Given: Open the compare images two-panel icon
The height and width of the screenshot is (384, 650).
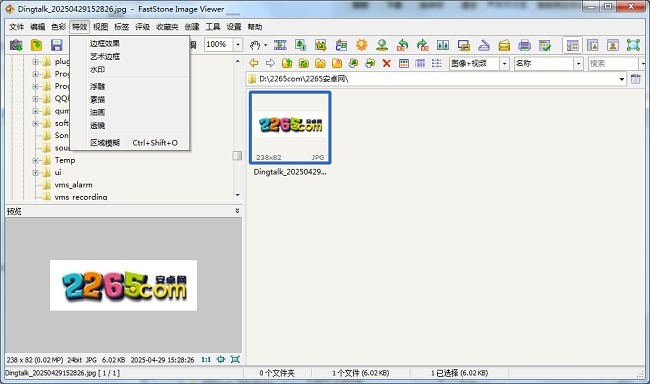Looking at the screenshot, I should 443,45.
